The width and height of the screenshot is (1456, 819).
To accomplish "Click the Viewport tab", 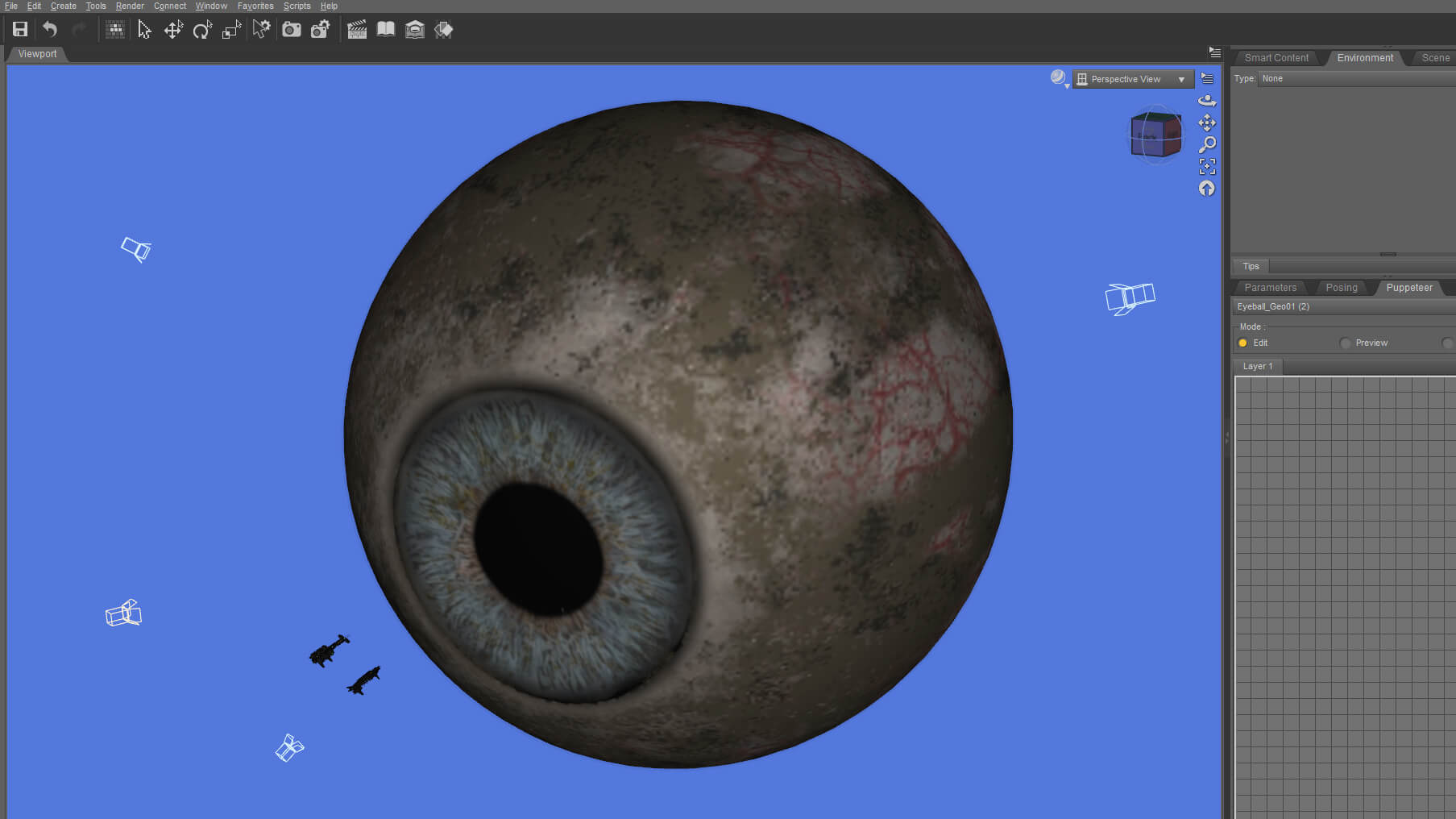I will pos(37,54).
